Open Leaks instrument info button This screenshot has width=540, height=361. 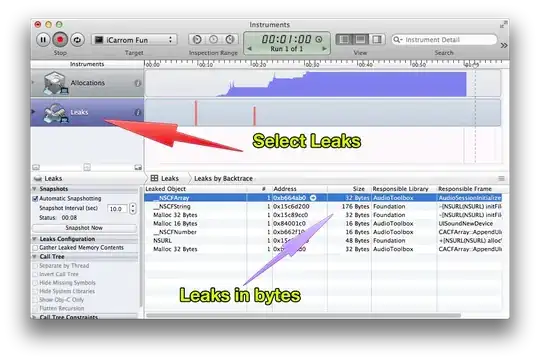point(138,112)
